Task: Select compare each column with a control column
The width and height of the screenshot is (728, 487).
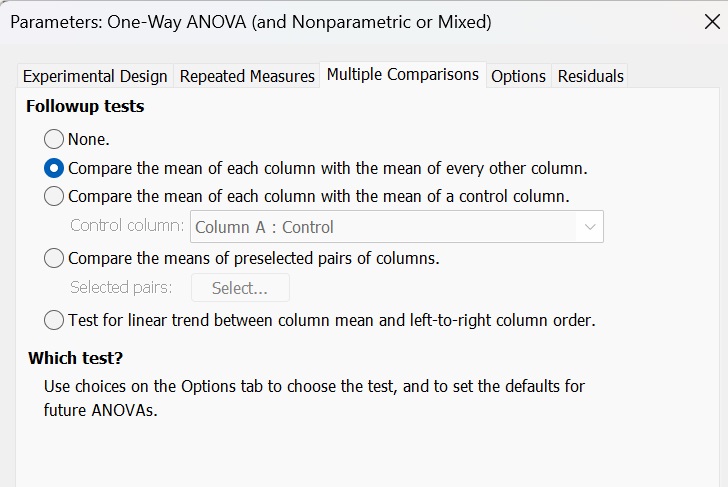Action: [54, 196]
